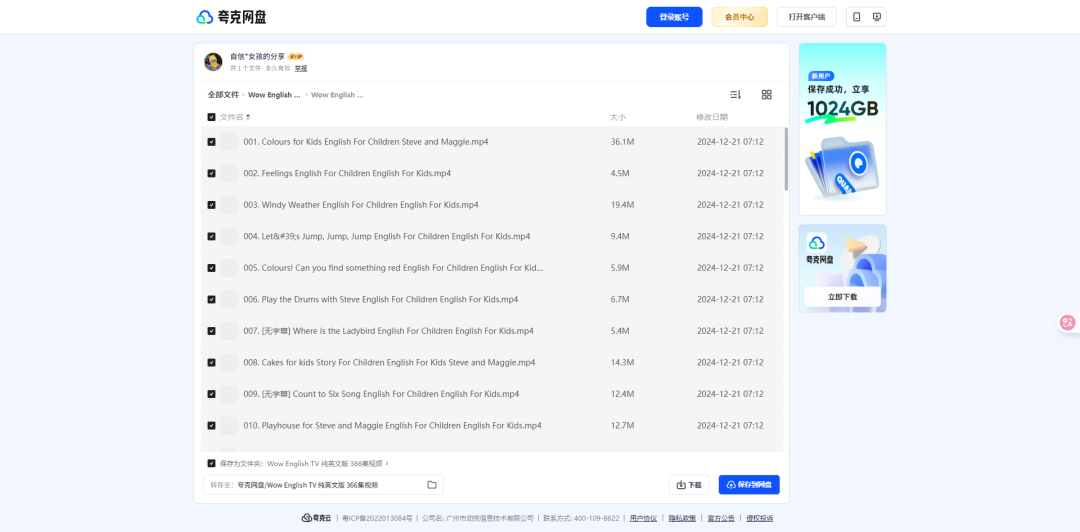This screenshot has height=532, width=1080.
Task: Switch to the grid view icon
Action: point(767,94)
